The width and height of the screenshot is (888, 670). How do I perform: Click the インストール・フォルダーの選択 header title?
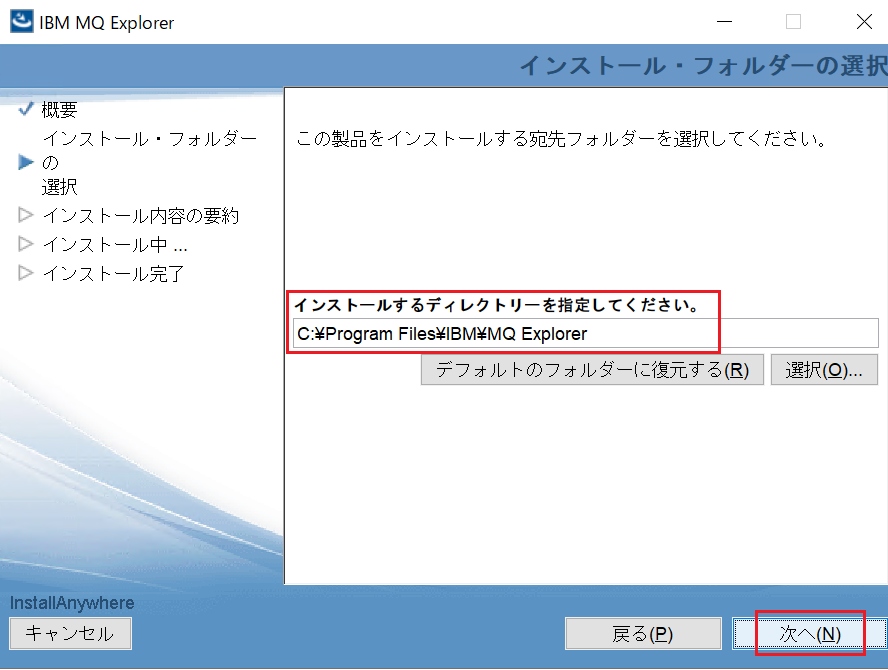click(x=703, y=66)
